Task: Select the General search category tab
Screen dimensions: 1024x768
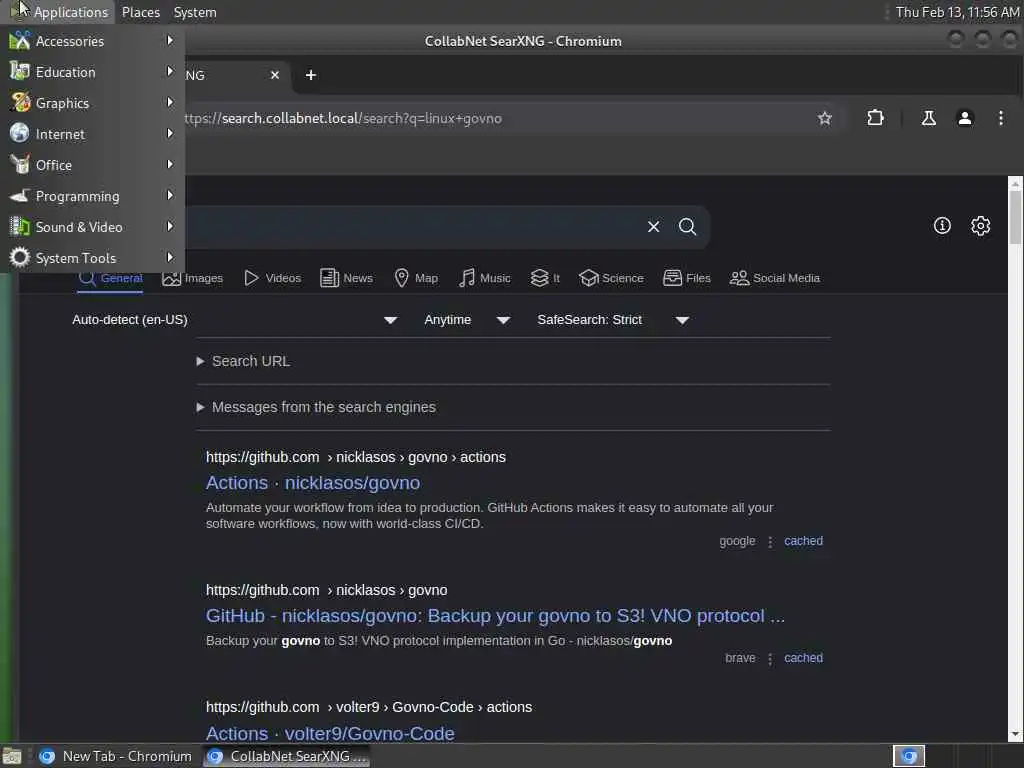Action: pyautogui.click(x=110, y=278)
